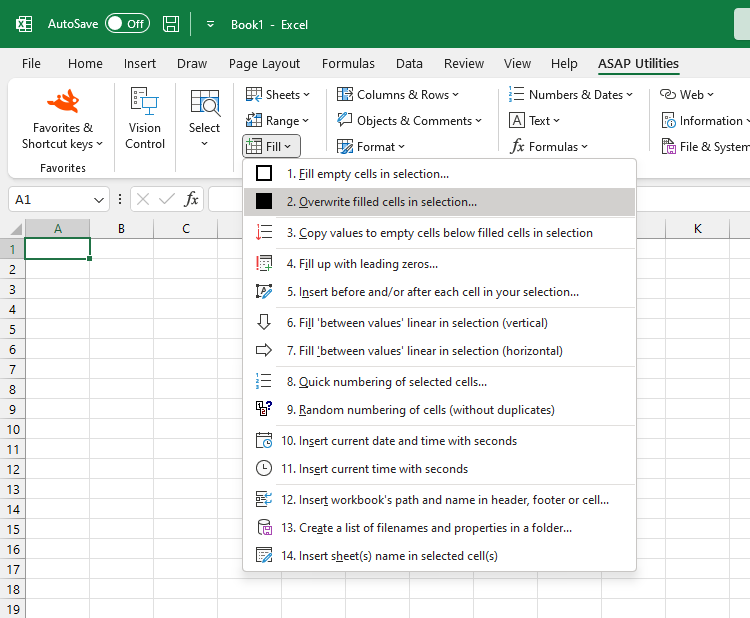Expand the Columns & Rows dropdown
Viewport: 750px width, 618px height.
pyautogui.click(x=398, y=95)
